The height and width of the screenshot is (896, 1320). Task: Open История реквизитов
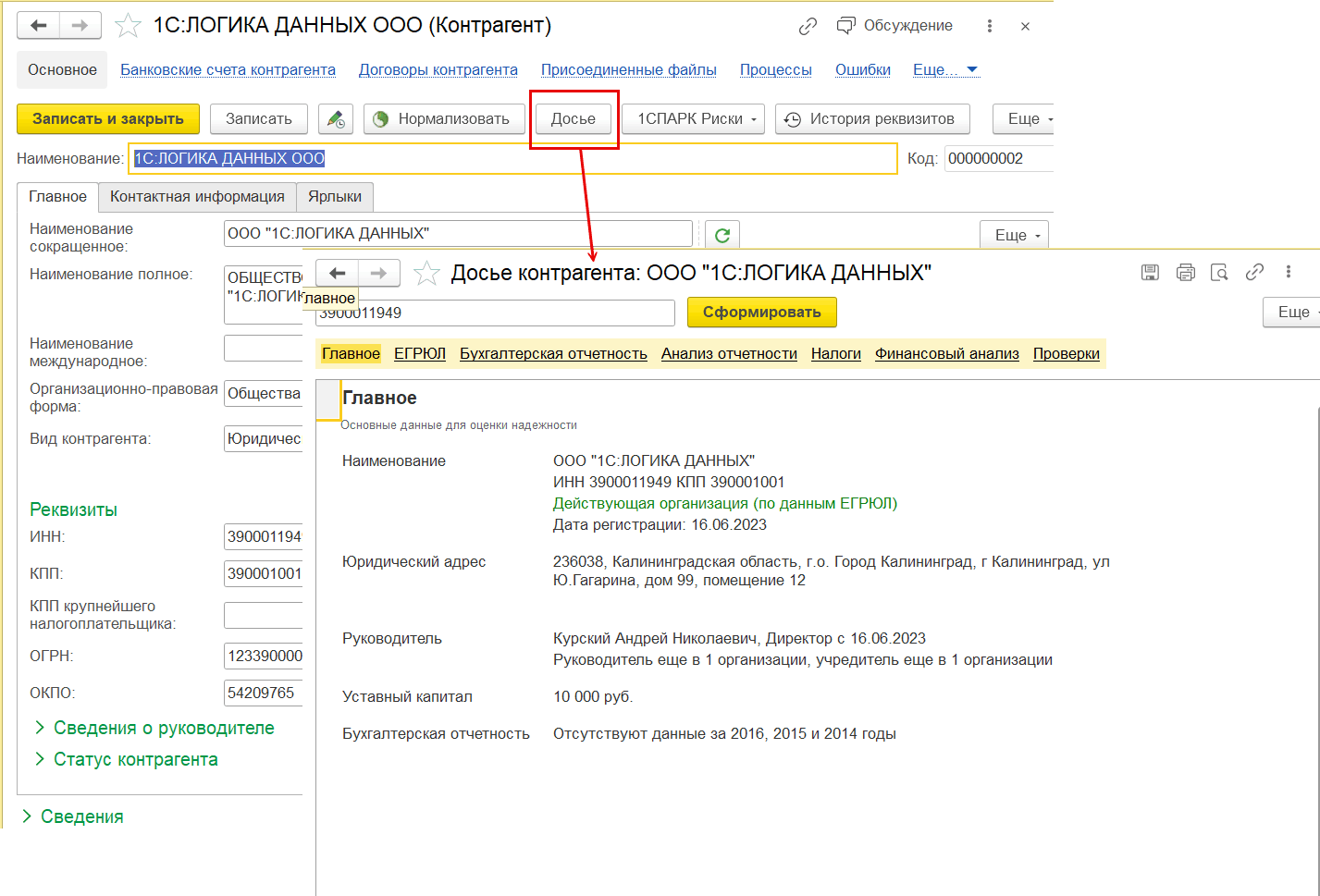pos(872,119)
